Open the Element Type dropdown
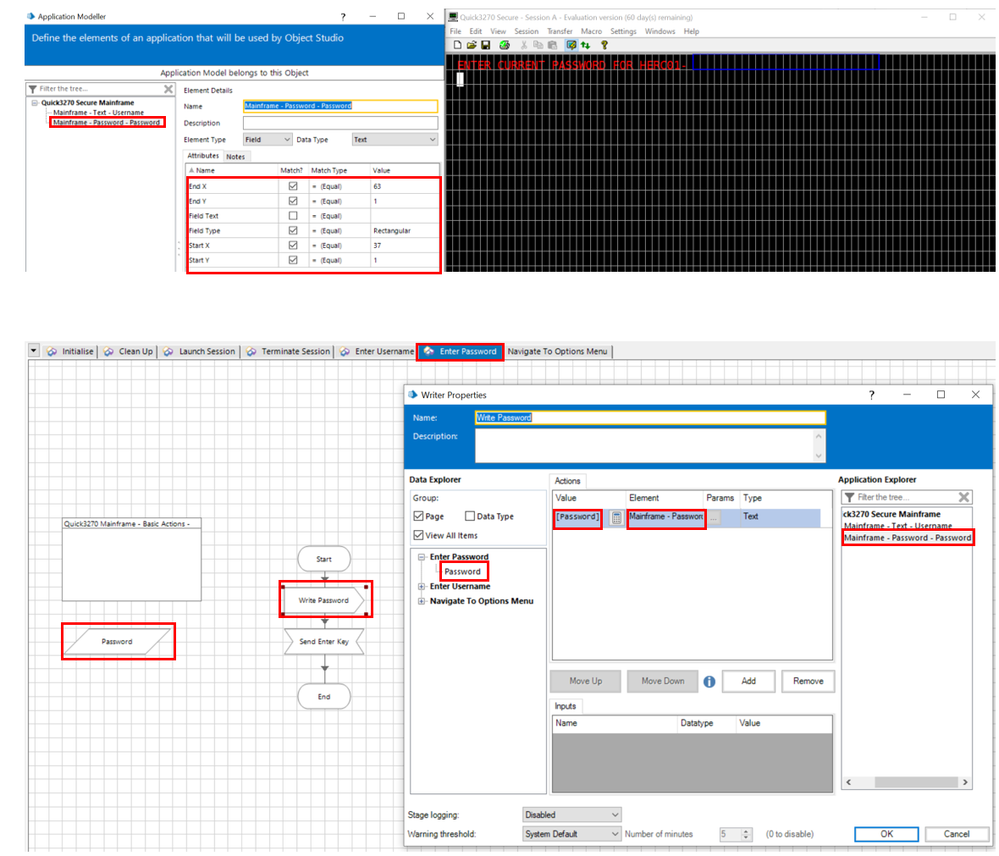Viewport: 999px width, 856px height. (267, 140)
